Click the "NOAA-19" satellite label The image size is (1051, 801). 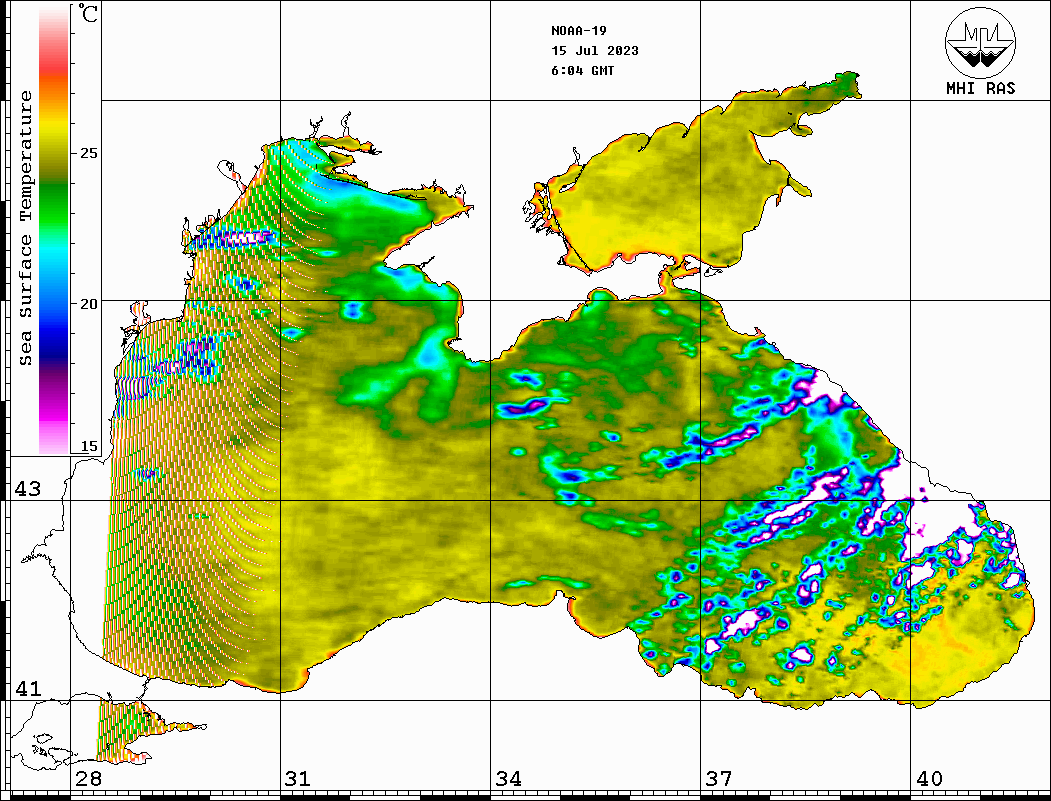pos(579,31)
